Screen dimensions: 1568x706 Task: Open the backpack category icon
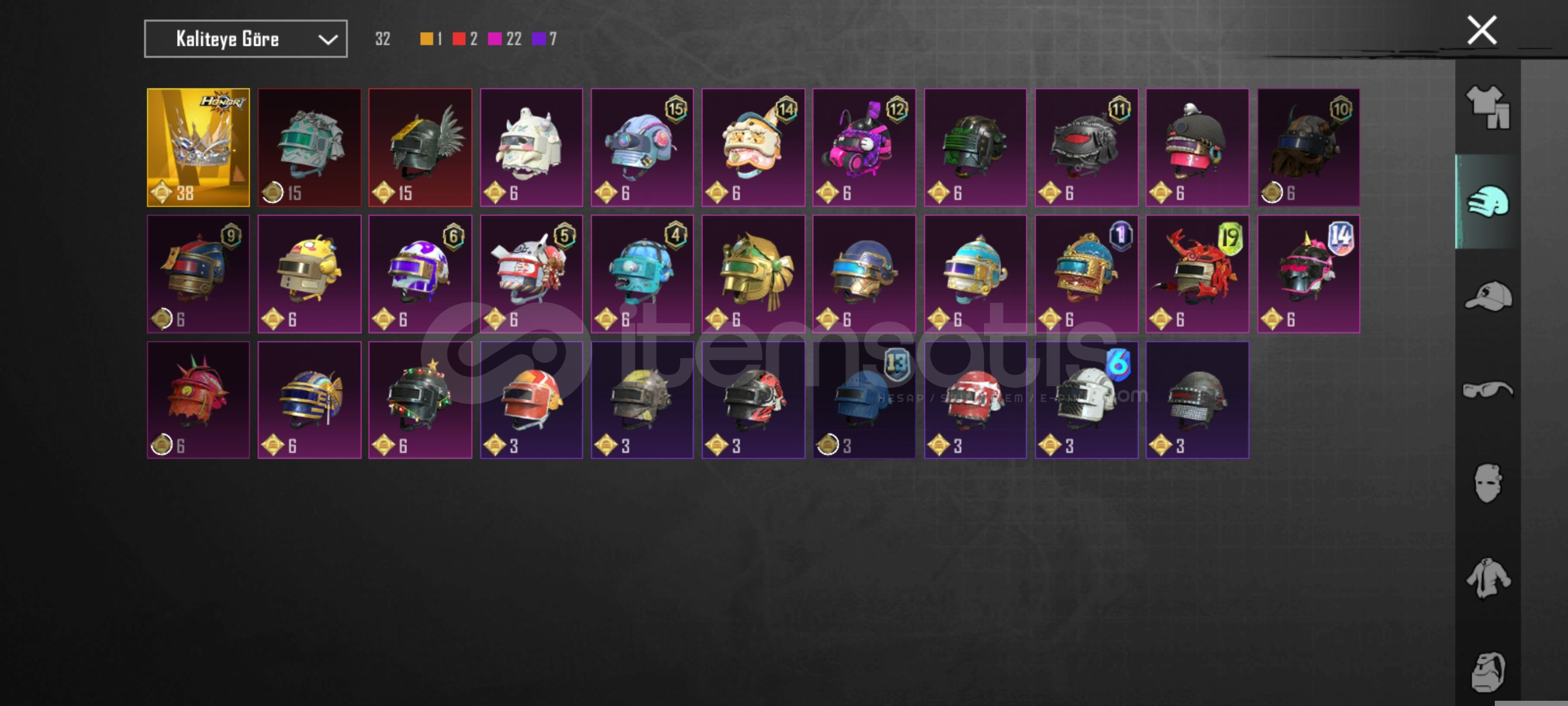pos(1488,671)
